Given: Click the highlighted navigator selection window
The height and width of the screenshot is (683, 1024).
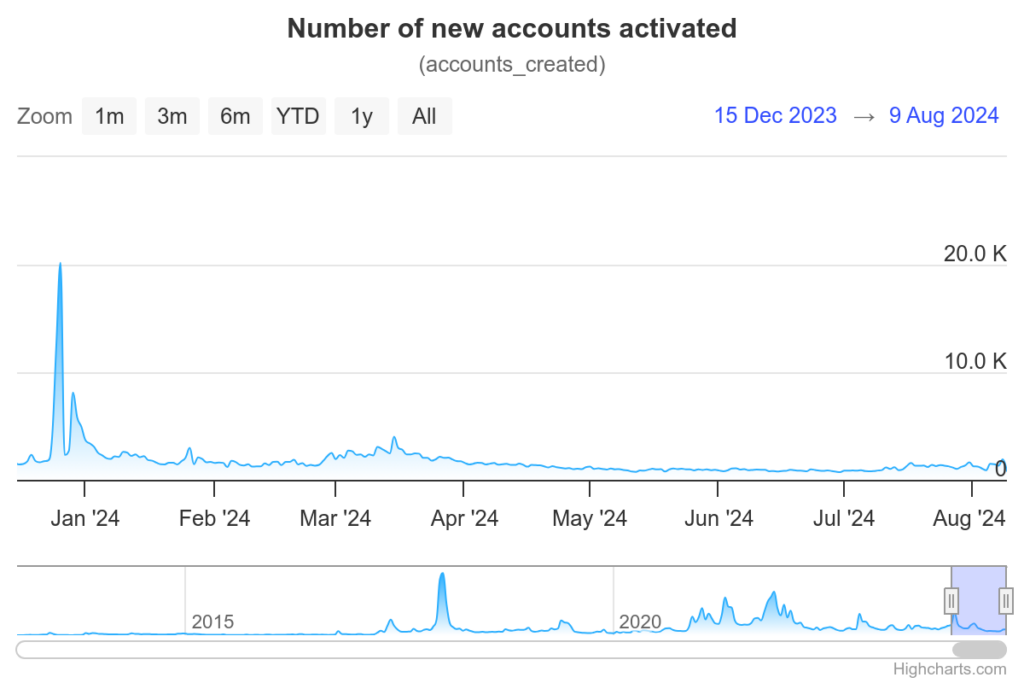Looking at the screenshot, I should (978, 601).
